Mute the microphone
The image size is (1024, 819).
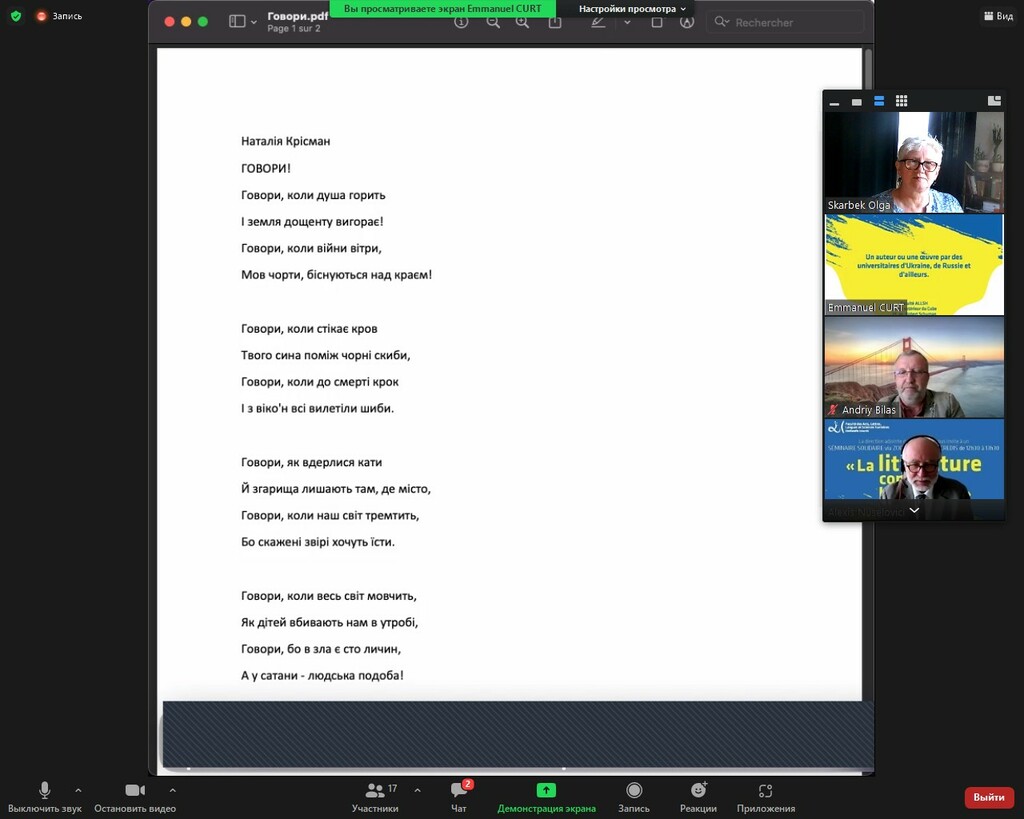click(x=44, y=796)
